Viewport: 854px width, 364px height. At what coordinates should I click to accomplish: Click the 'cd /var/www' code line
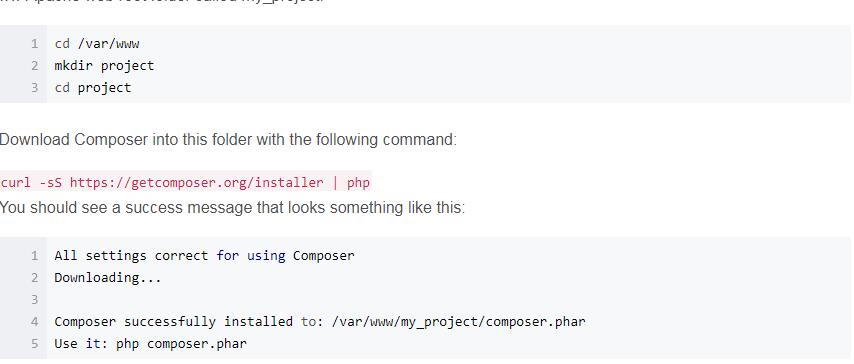click(97, 44)
